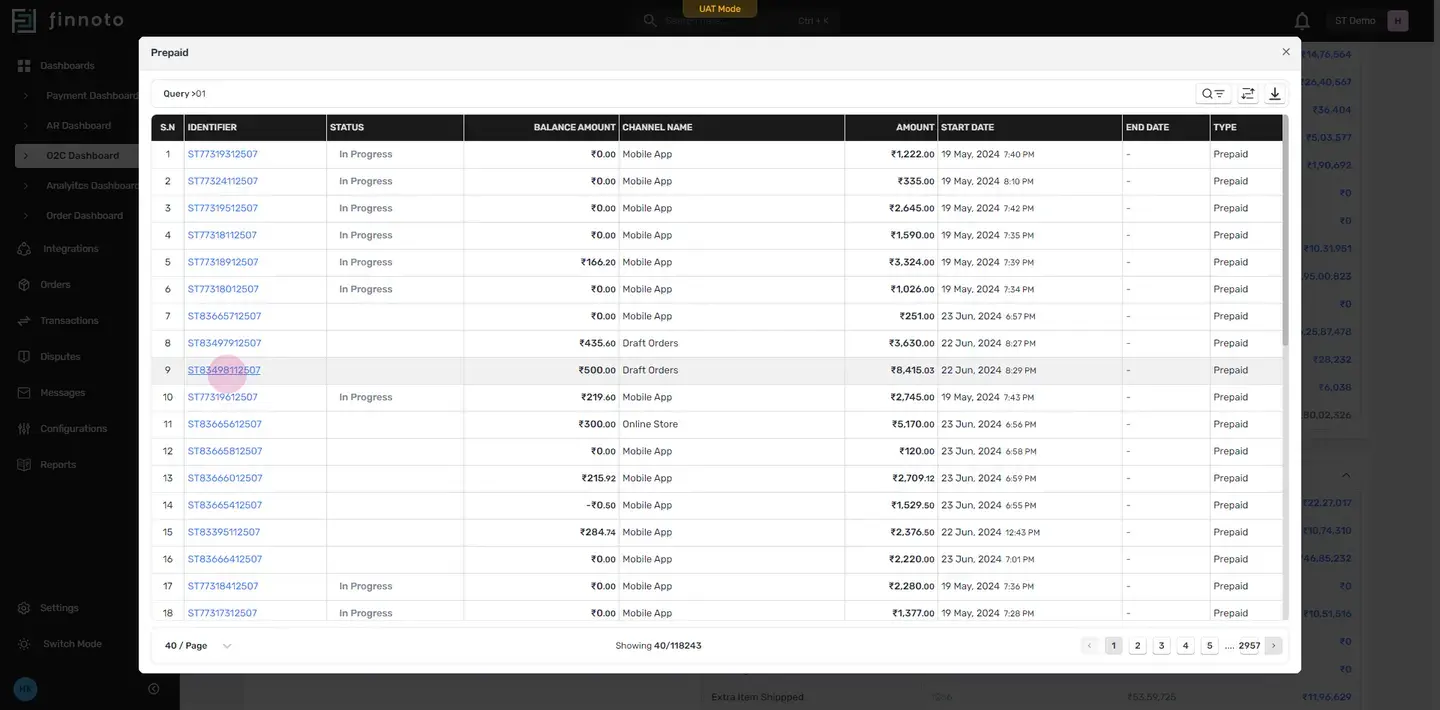Open identifier ST83498112507

[224, 371]
